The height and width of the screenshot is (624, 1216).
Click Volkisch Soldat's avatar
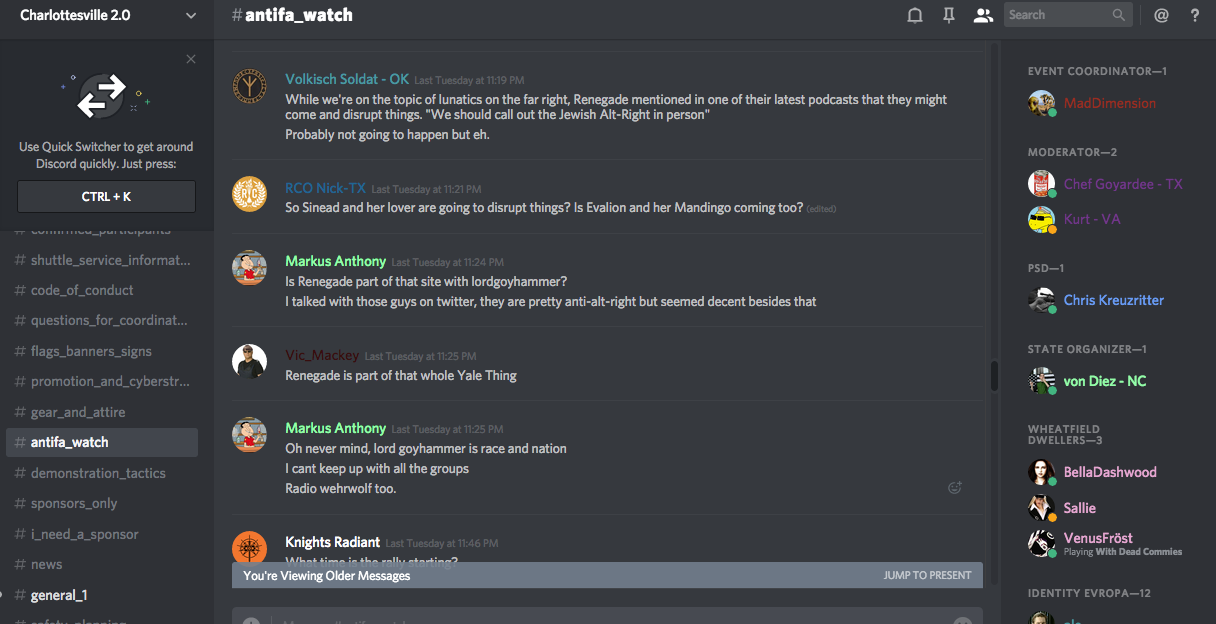pos(249,87)
